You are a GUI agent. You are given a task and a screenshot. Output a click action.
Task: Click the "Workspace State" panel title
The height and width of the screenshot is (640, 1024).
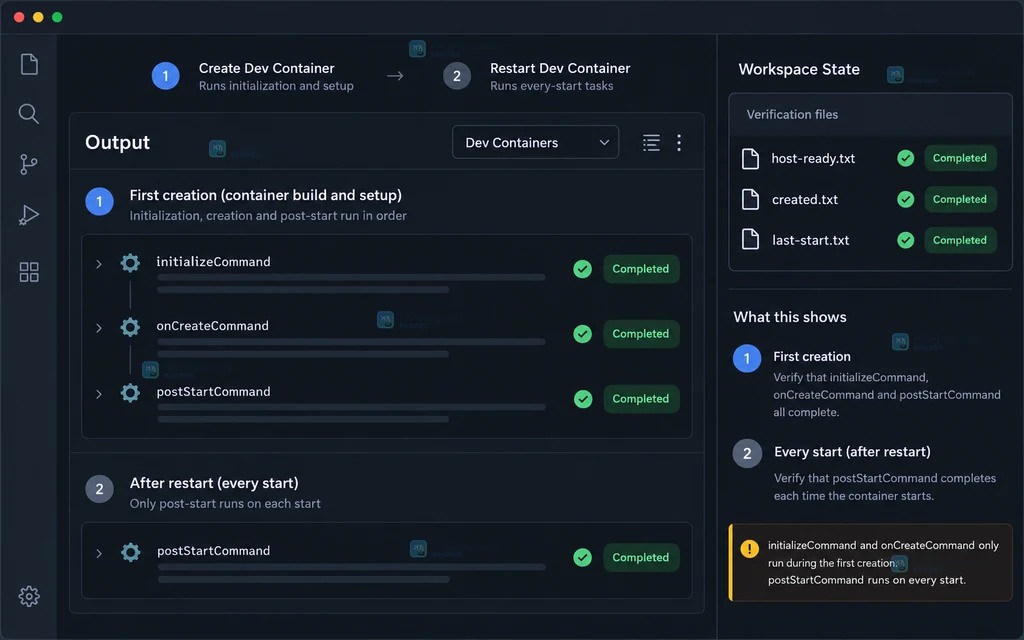pos(799,69)
